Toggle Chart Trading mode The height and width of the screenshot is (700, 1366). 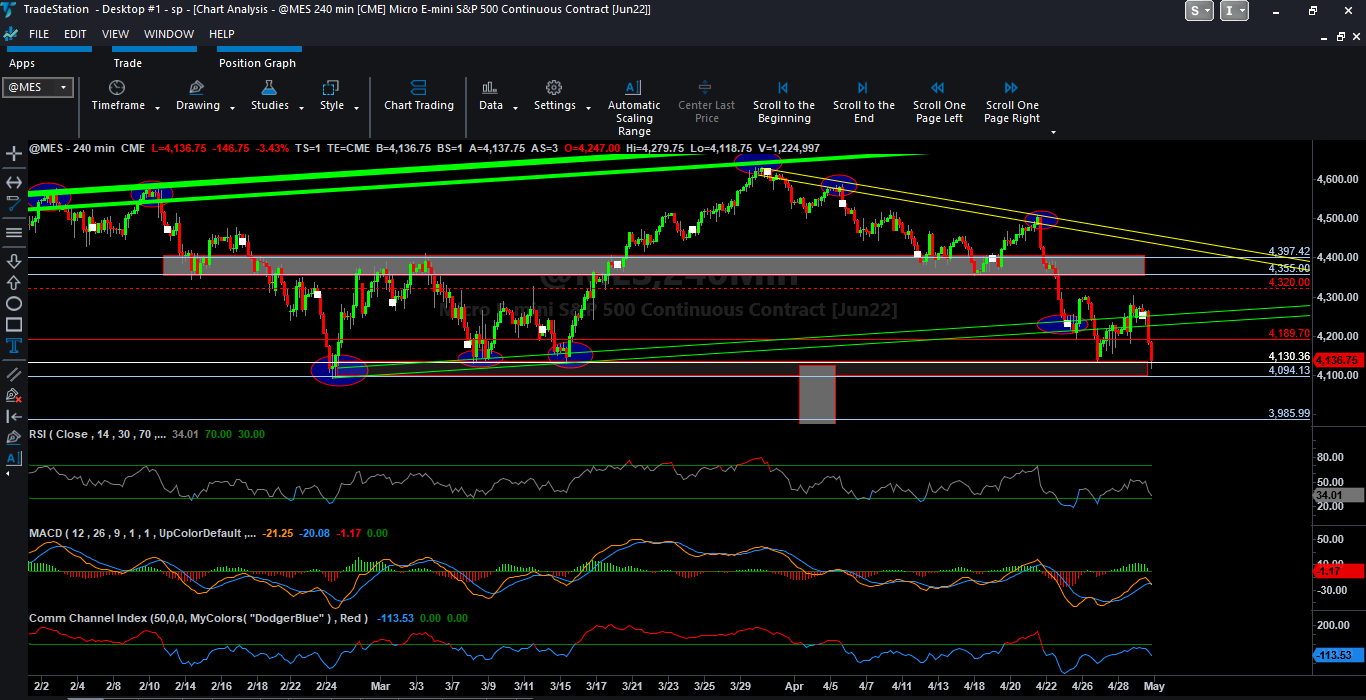pos(419,96)
